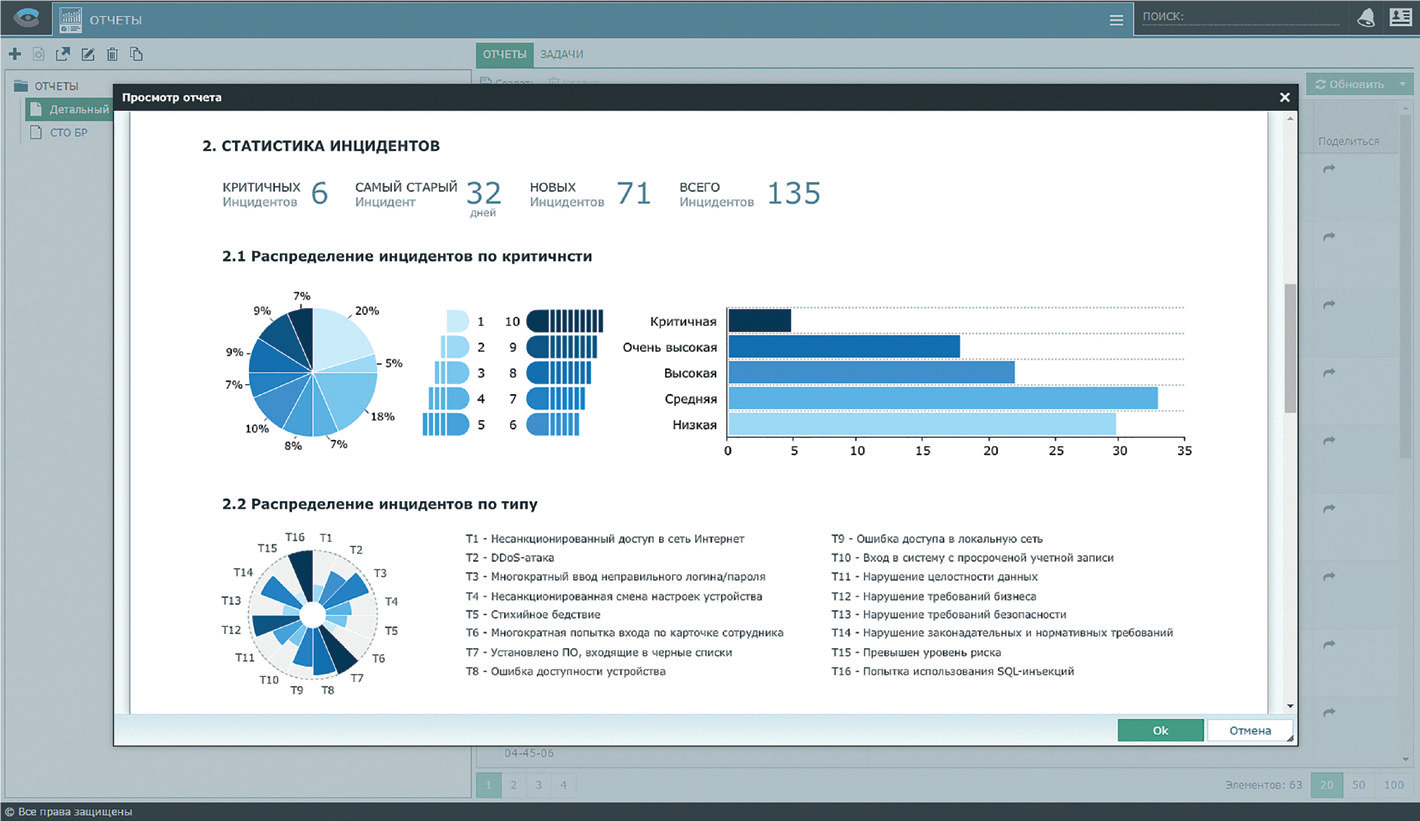
Task: Click the Средняя bar in the severity chart
Action: [942, 399]
